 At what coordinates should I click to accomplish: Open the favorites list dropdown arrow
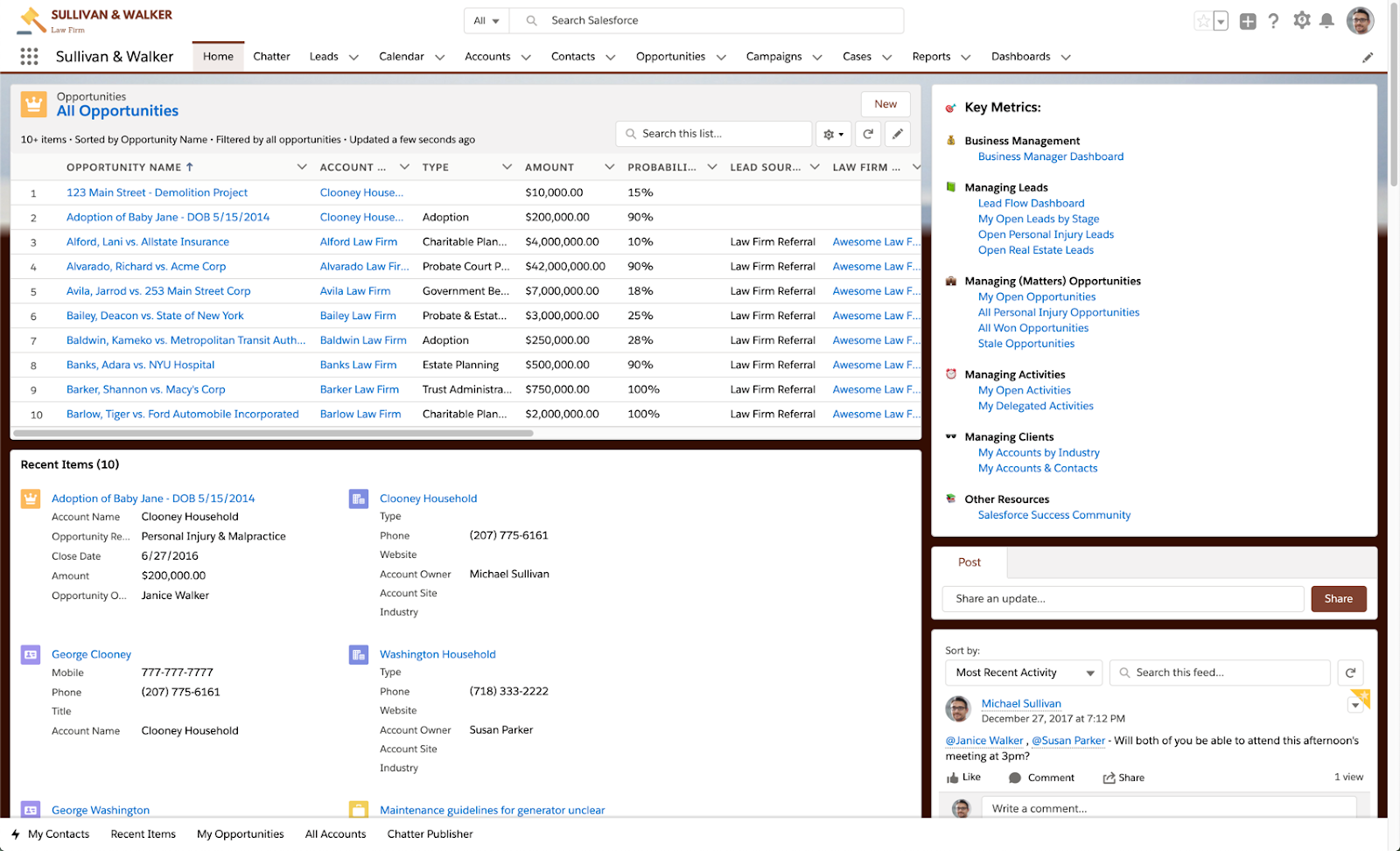[x=1221, y=21]
